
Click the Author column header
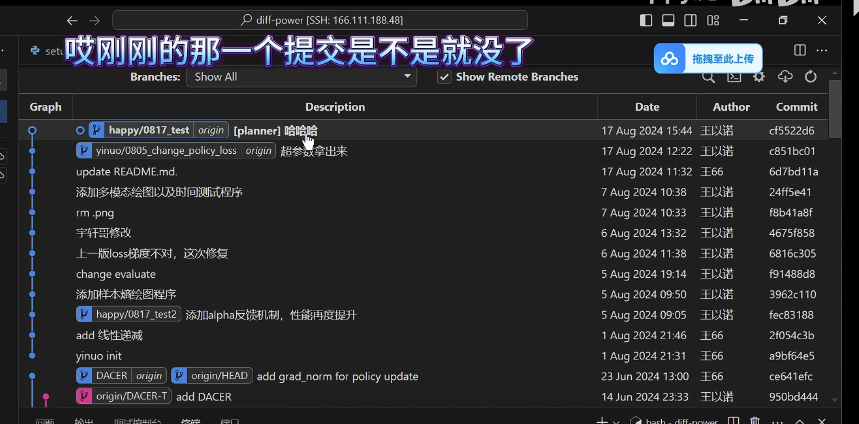(x=731, y=107)
